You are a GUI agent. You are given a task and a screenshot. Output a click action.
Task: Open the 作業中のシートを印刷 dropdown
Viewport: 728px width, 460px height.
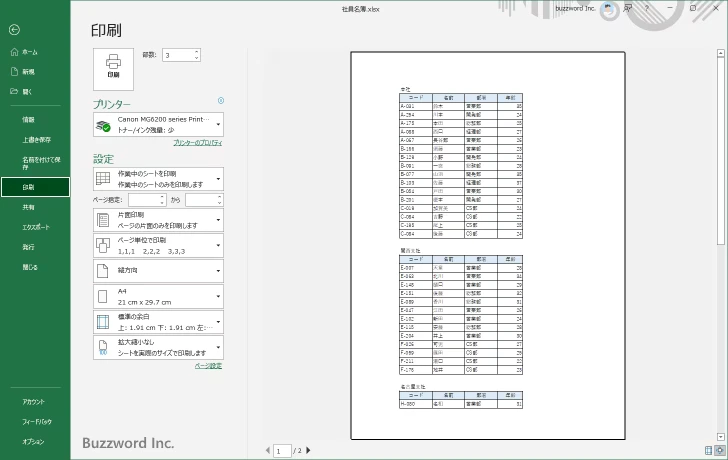(x=158, y=179)
